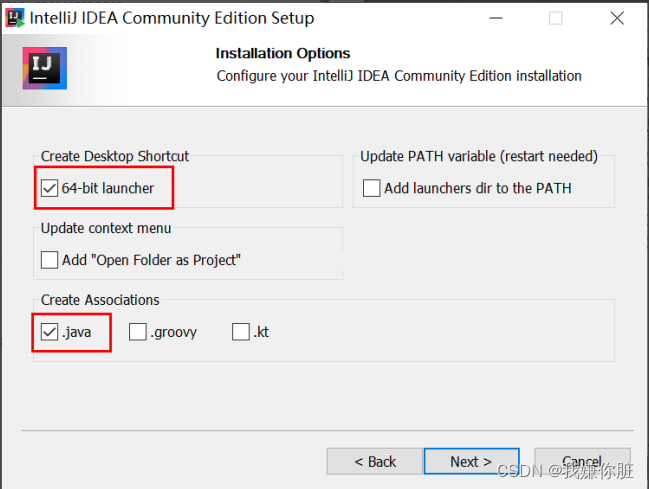Uncheck the 64-bit launcher checkbox
Screen dimensions: 649x489
coord(49,188)
